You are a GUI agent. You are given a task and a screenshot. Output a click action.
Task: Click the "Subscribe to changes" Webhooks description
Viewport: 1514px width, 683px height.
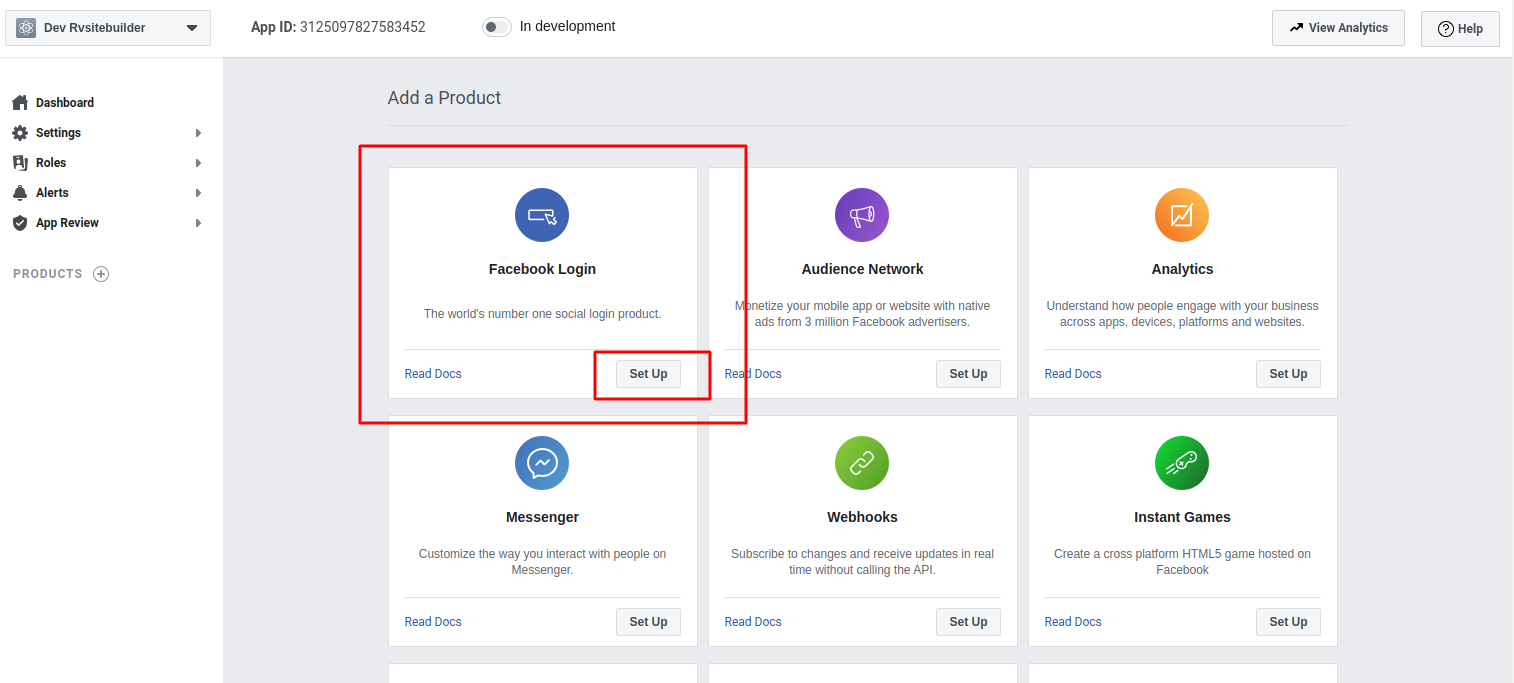pyautogui.click(x=862, y=562)
